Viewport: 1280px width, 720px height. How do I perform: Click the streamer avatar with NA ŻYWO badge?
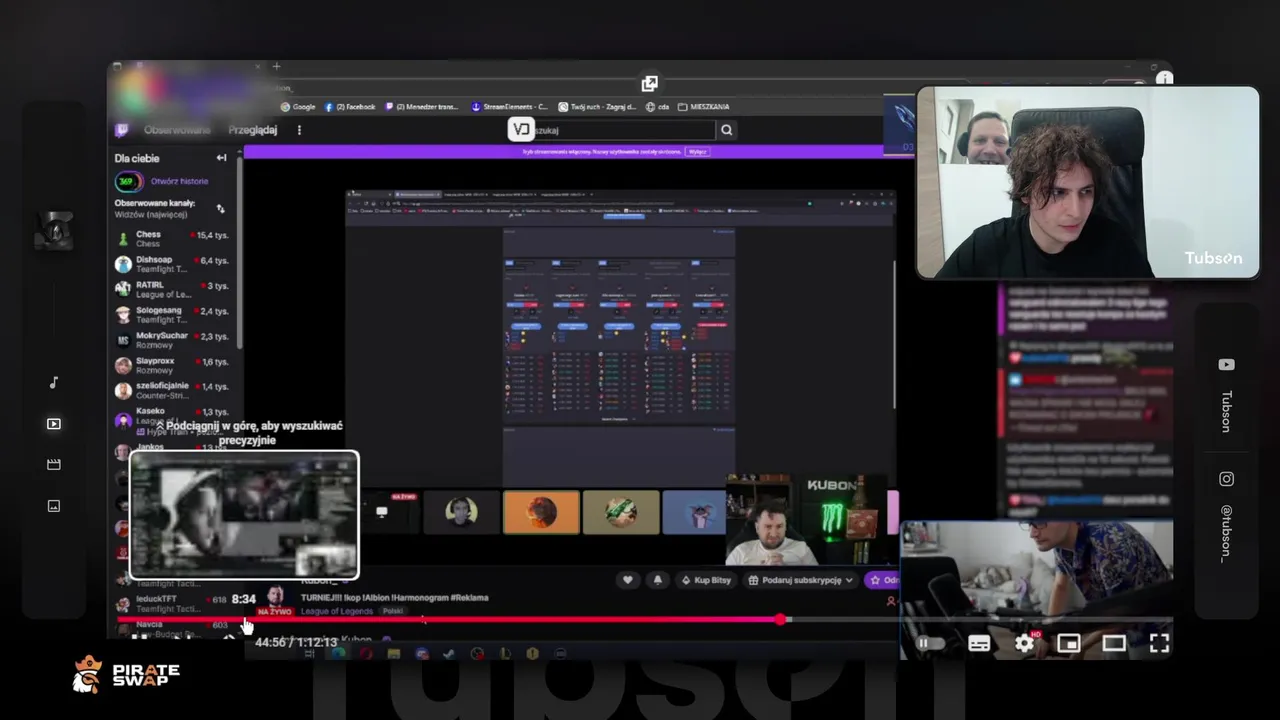coord(274,599)
